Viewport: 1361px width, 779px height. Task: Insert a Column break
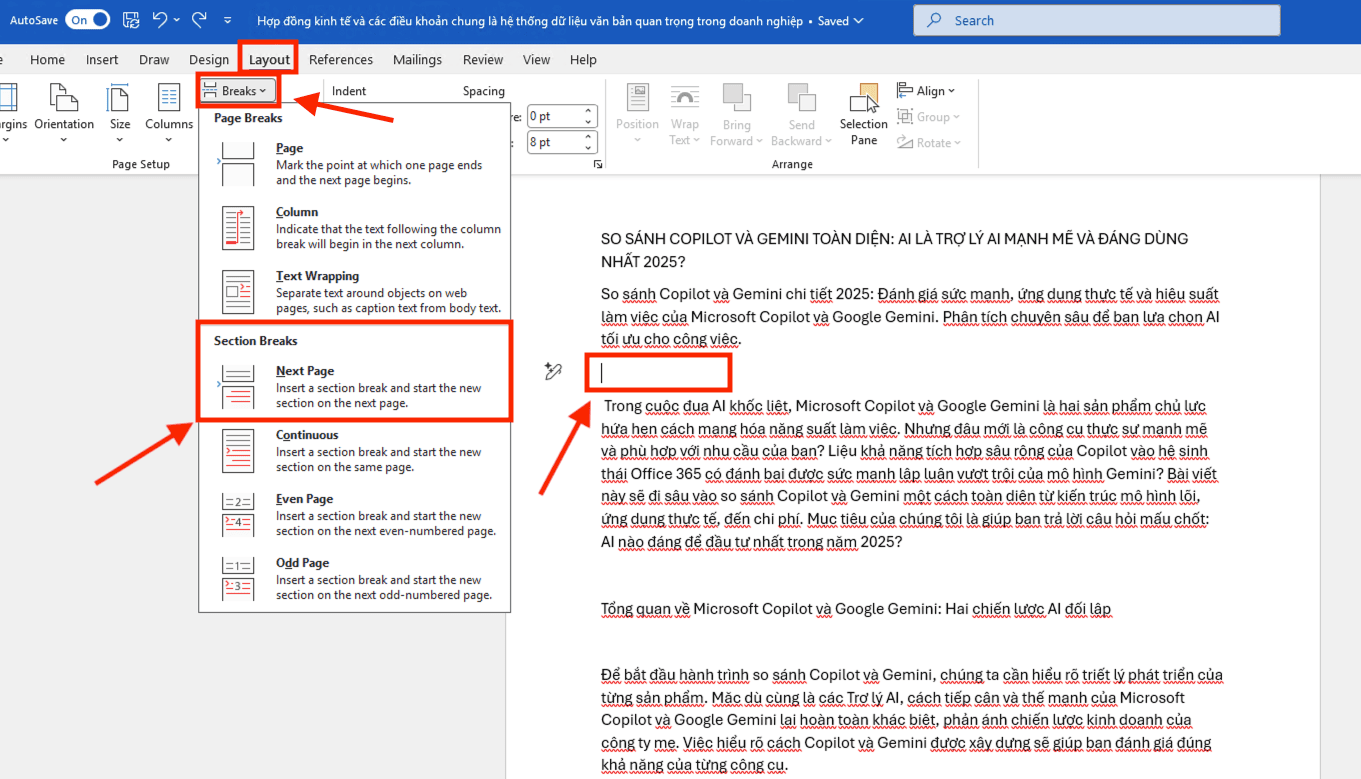355,228
